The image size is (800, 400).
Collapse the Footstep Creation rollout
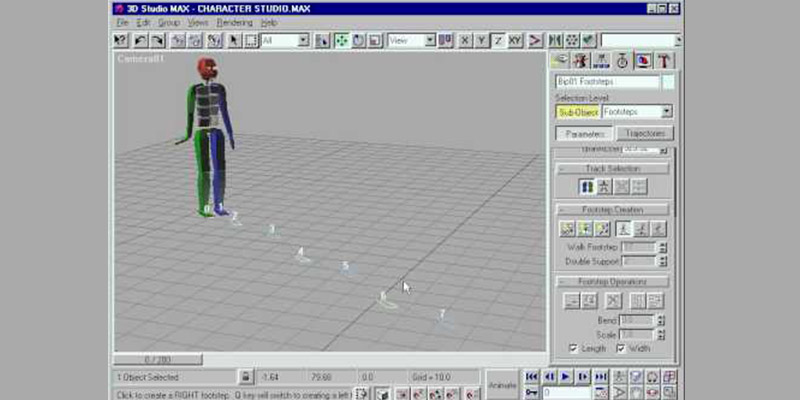coord(613,210)
